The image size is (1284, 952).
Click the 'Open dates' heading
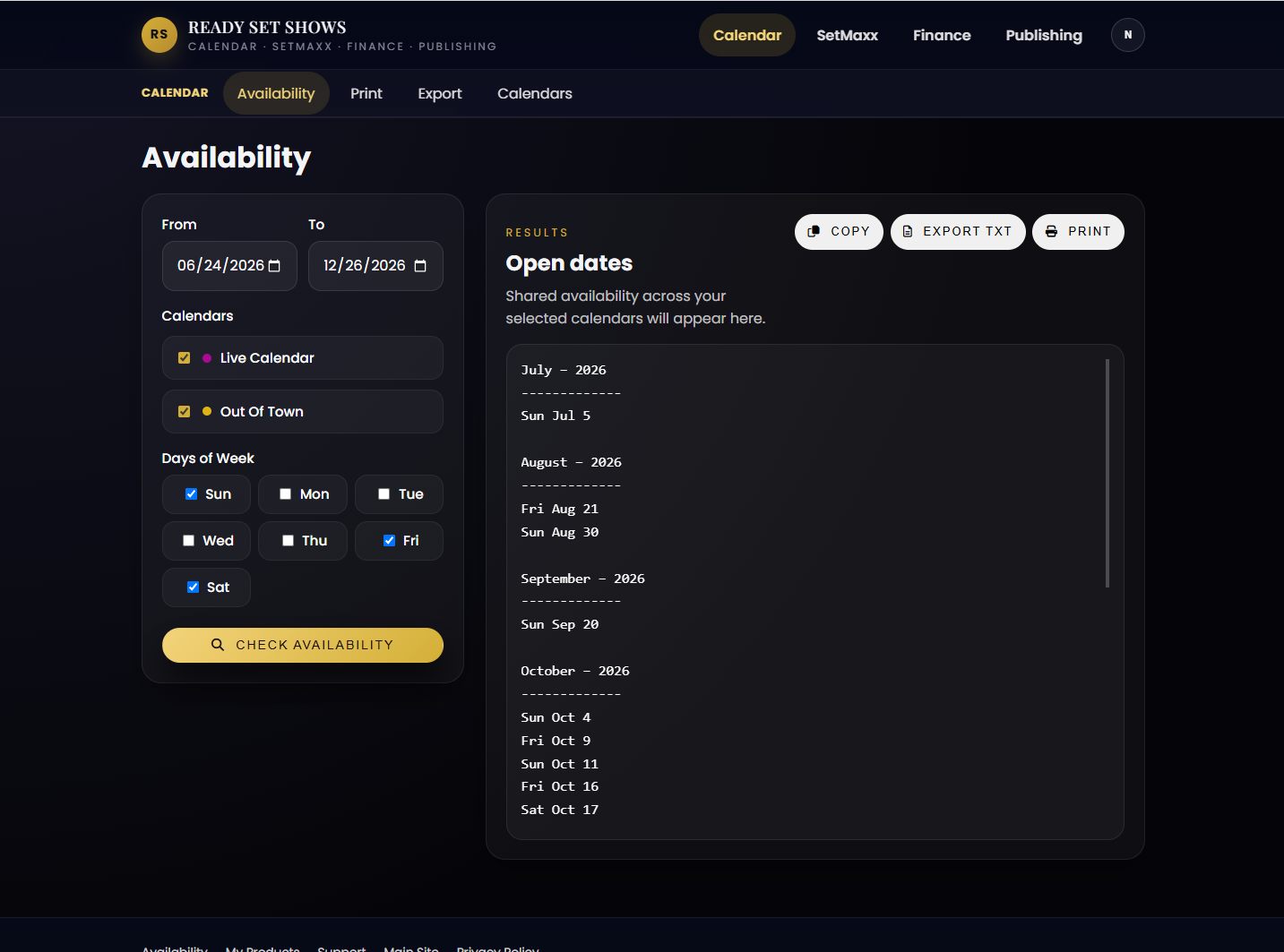[x=569, y=263]
